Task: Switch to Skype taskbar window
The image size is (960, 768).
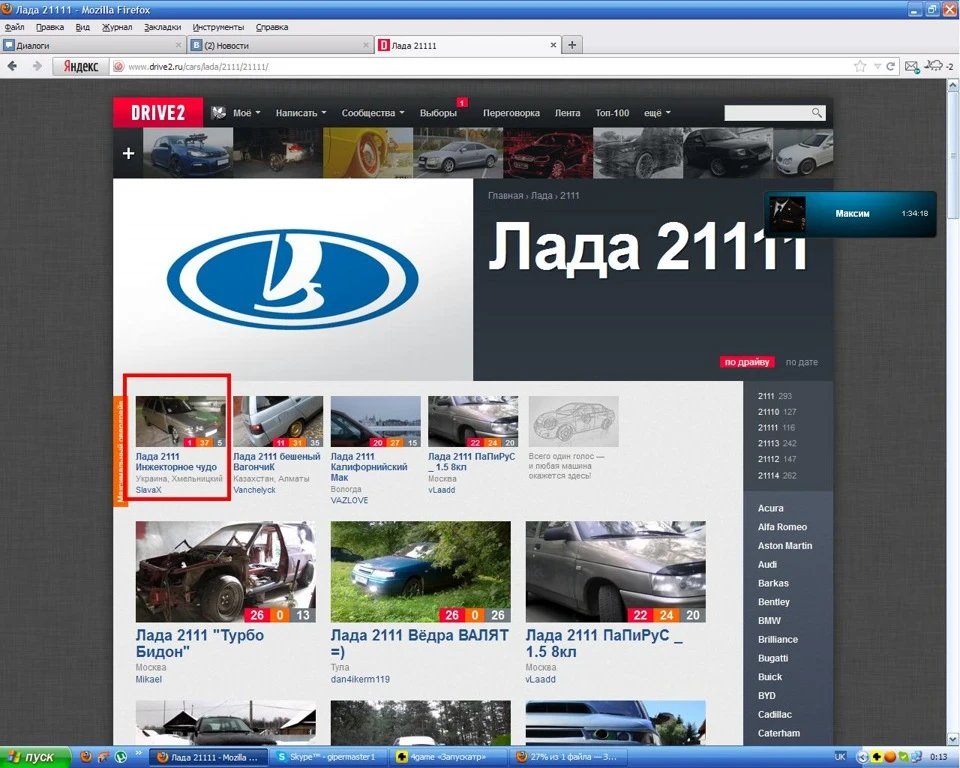Action: 331,757
